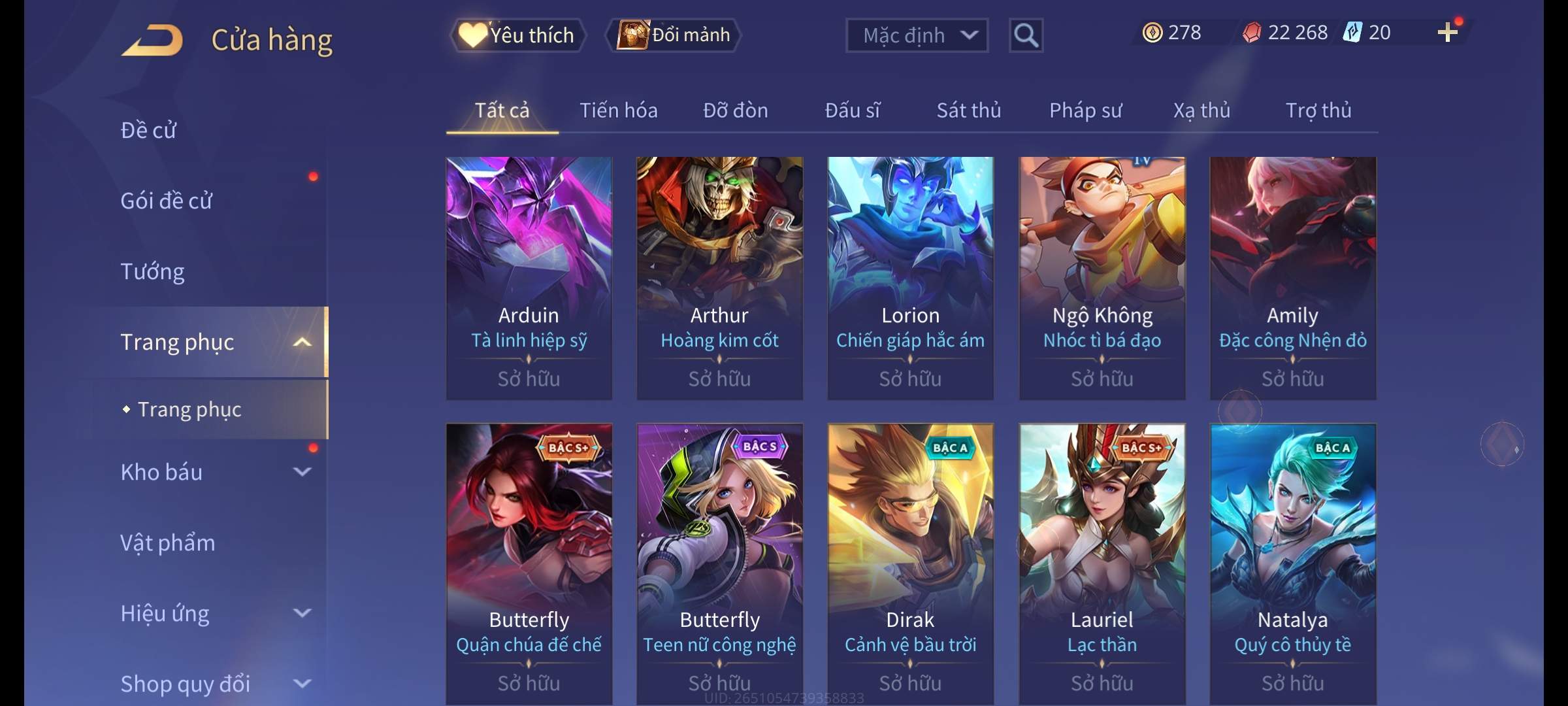Screen dimensions: 1568x706
Task: Open the Mặc định sort dropdown
Action: (x=917, y=35)
